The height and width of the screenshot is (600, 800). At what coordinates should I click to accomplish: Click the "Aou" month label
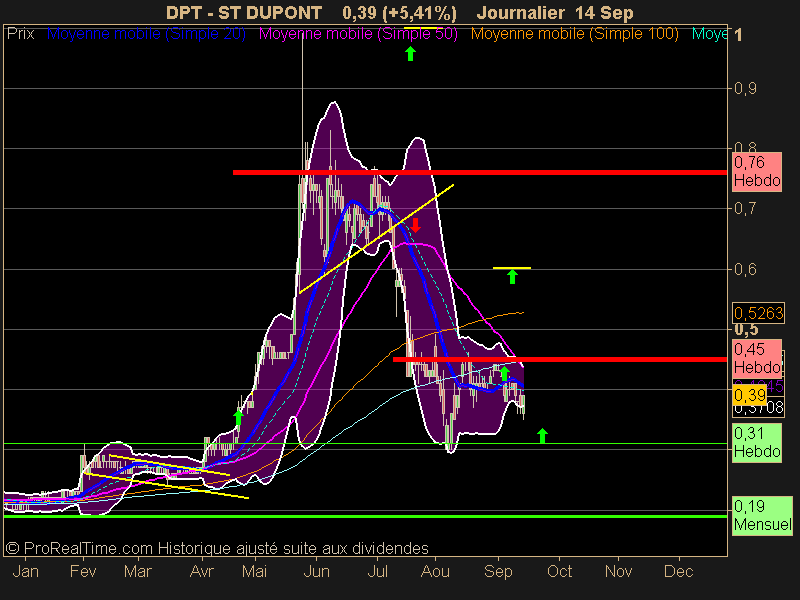coord(435,571)
